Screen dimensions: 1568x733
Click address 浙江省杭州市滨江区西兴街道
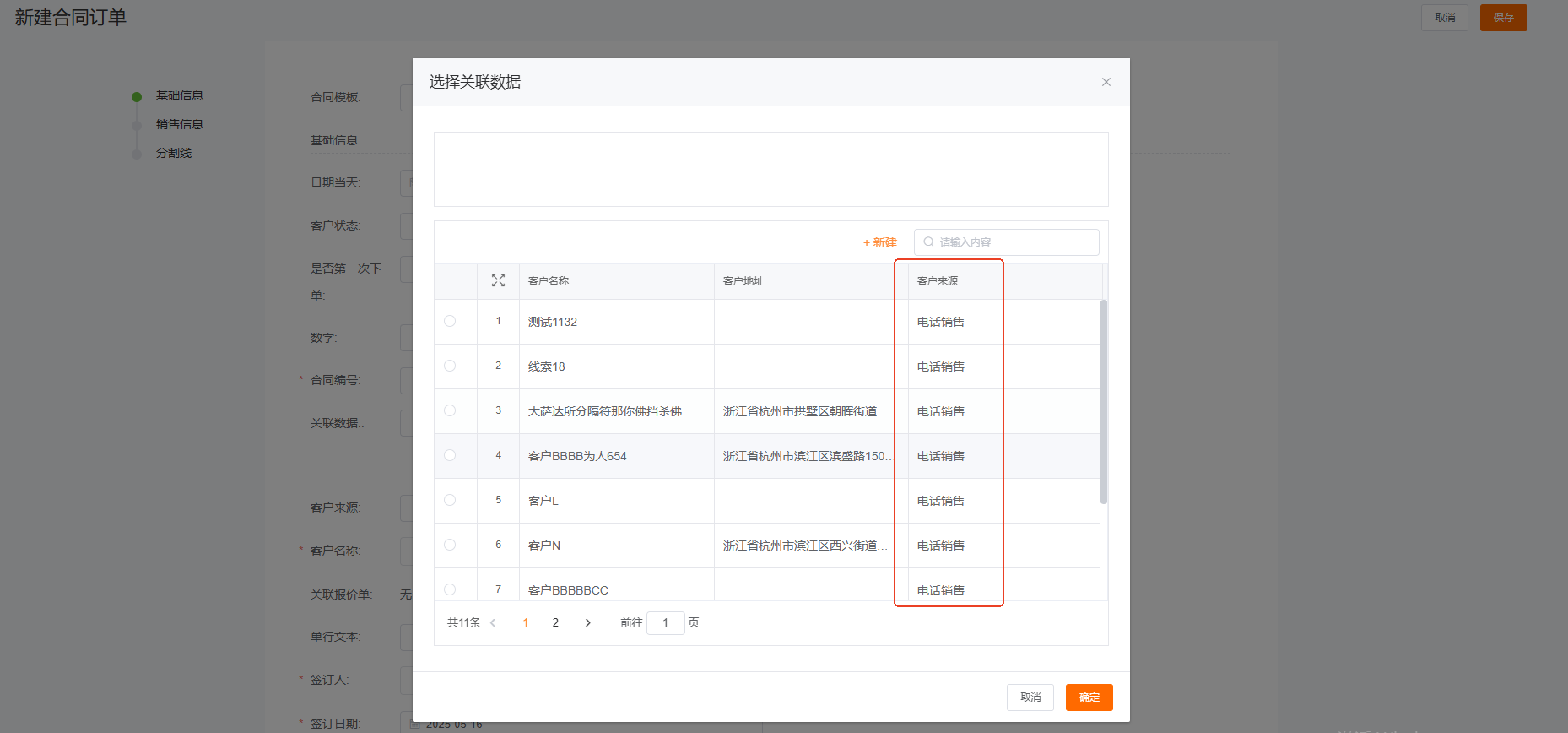click(805, 546)
